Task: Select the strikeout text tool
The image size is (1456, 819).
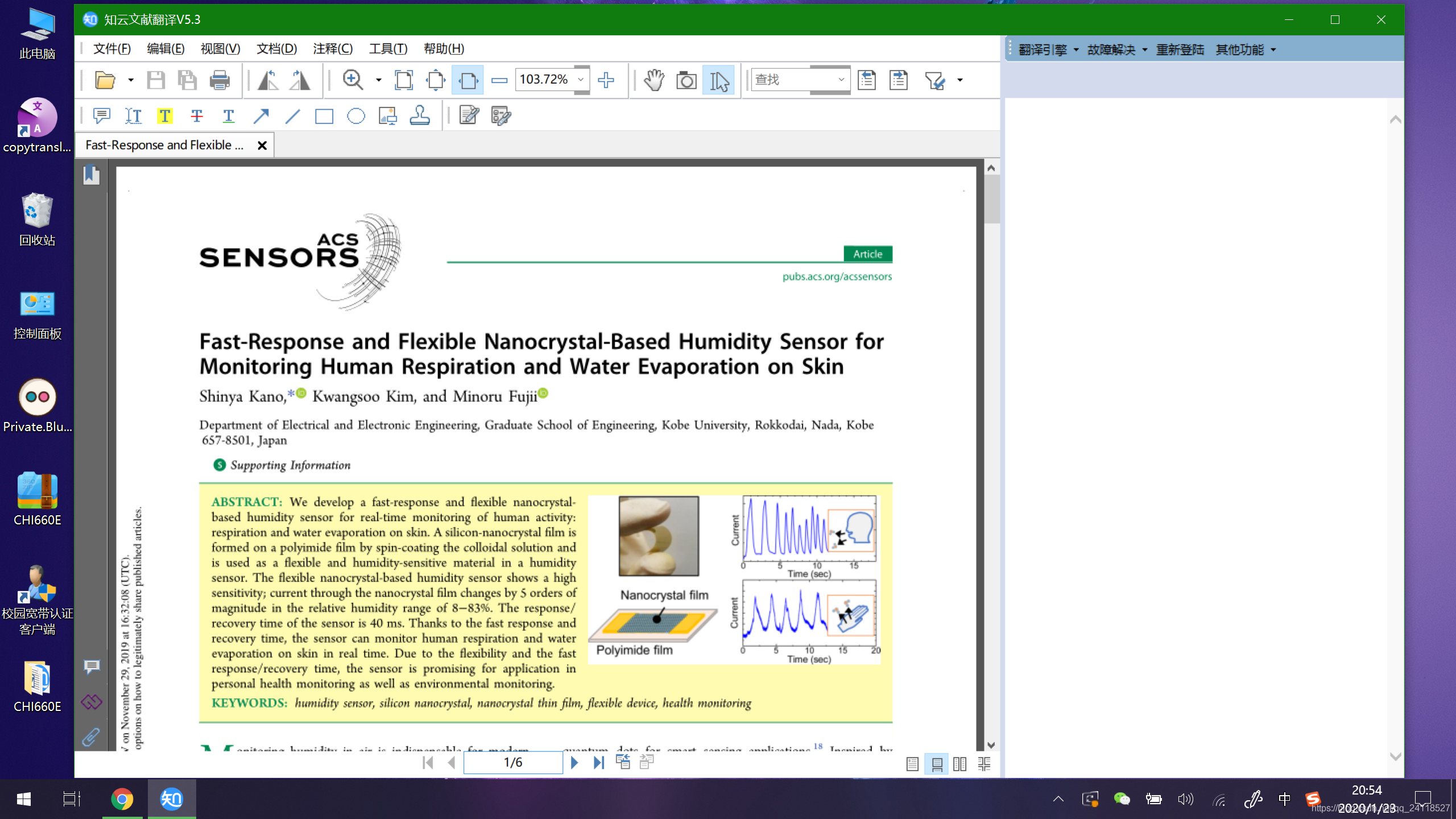Action: [197, 116]
